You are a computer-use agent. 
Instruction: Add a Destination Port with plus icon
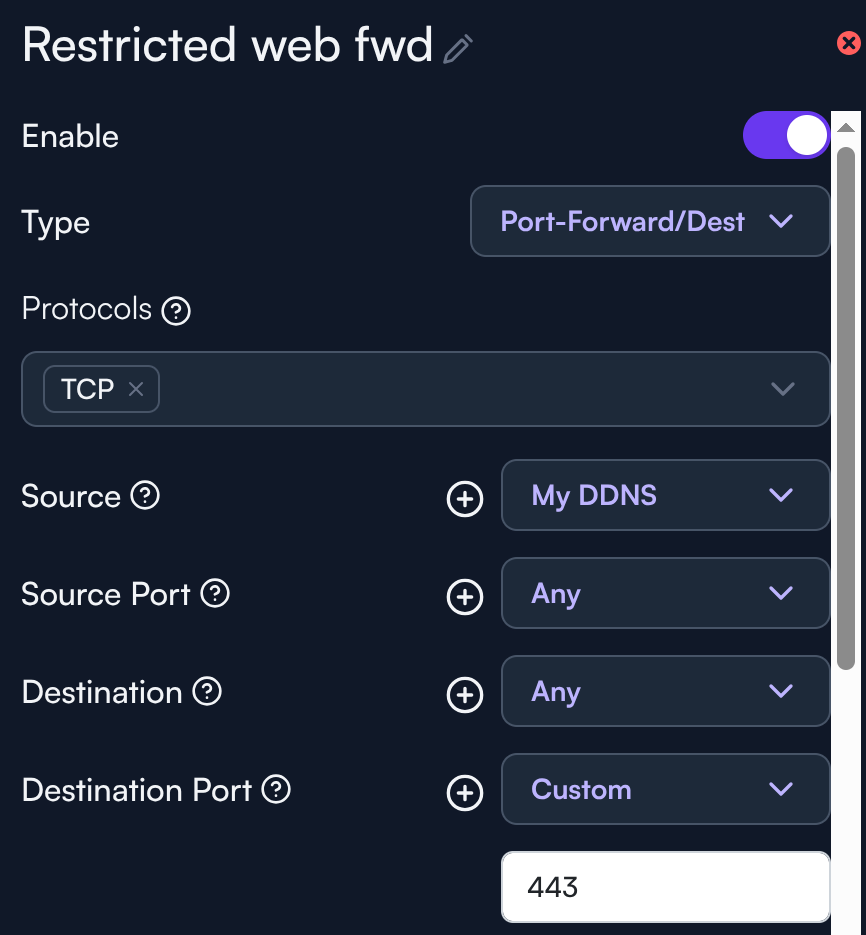[464, 791]
